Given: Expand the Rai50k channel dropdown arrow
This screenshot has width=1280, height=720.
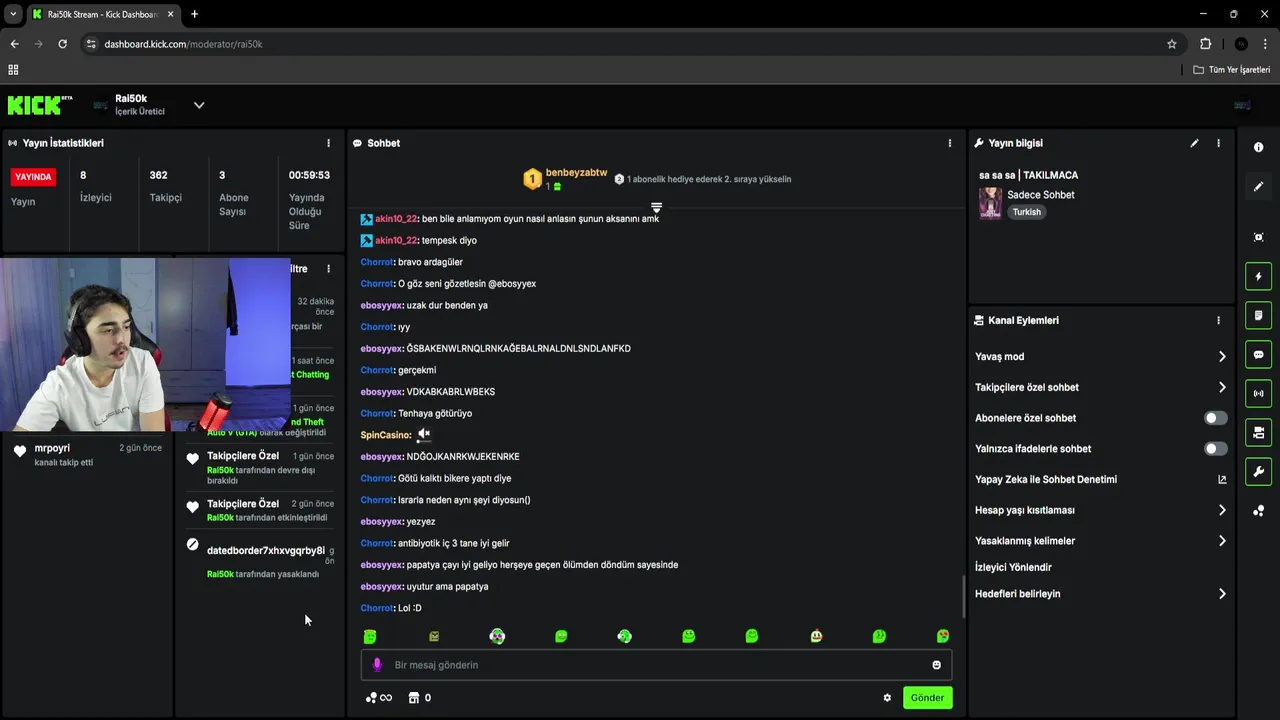Looking at the screenshot, I should point(199,105).
